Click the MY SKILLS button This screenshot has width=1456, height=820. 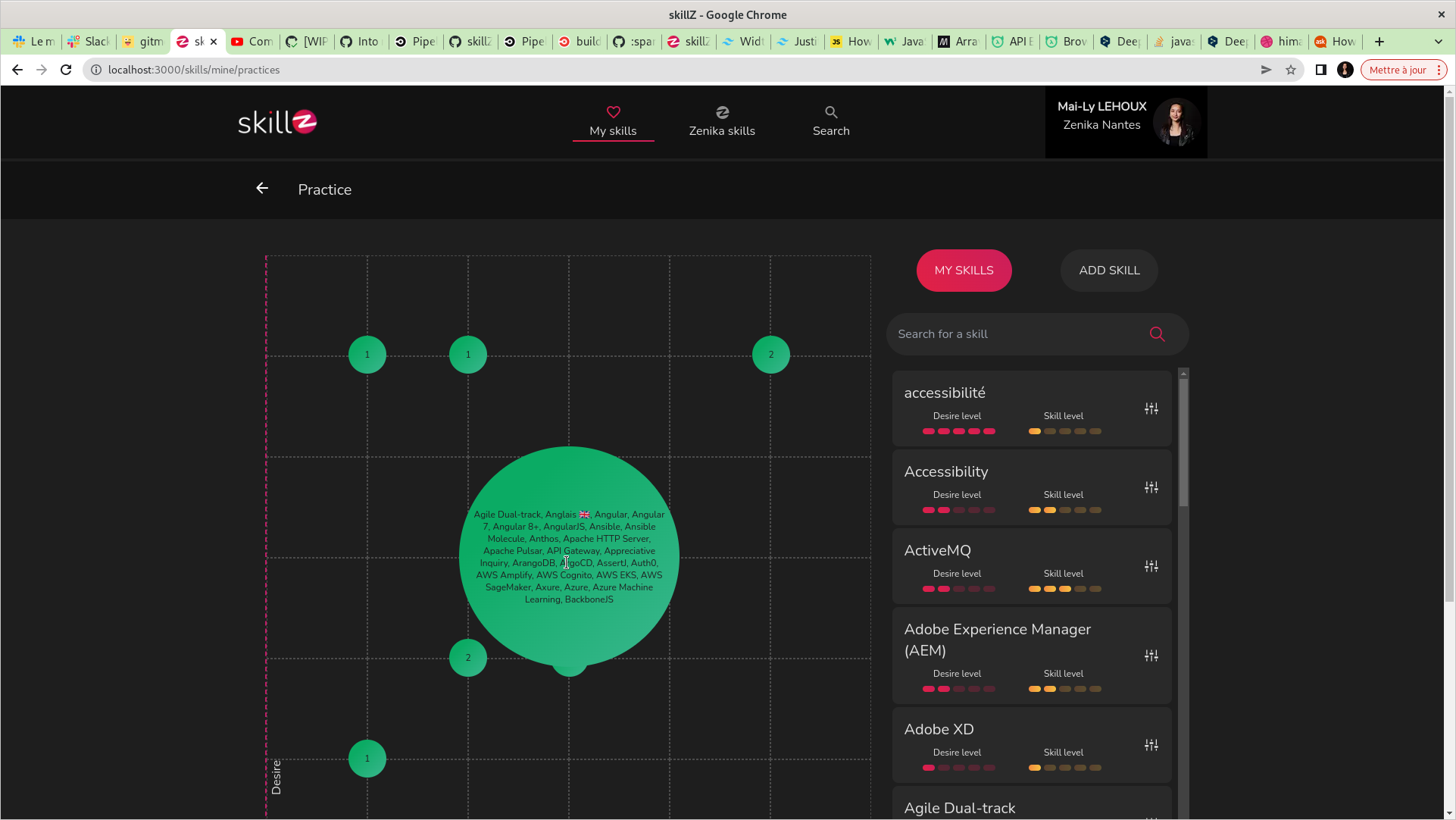[964, 271]
